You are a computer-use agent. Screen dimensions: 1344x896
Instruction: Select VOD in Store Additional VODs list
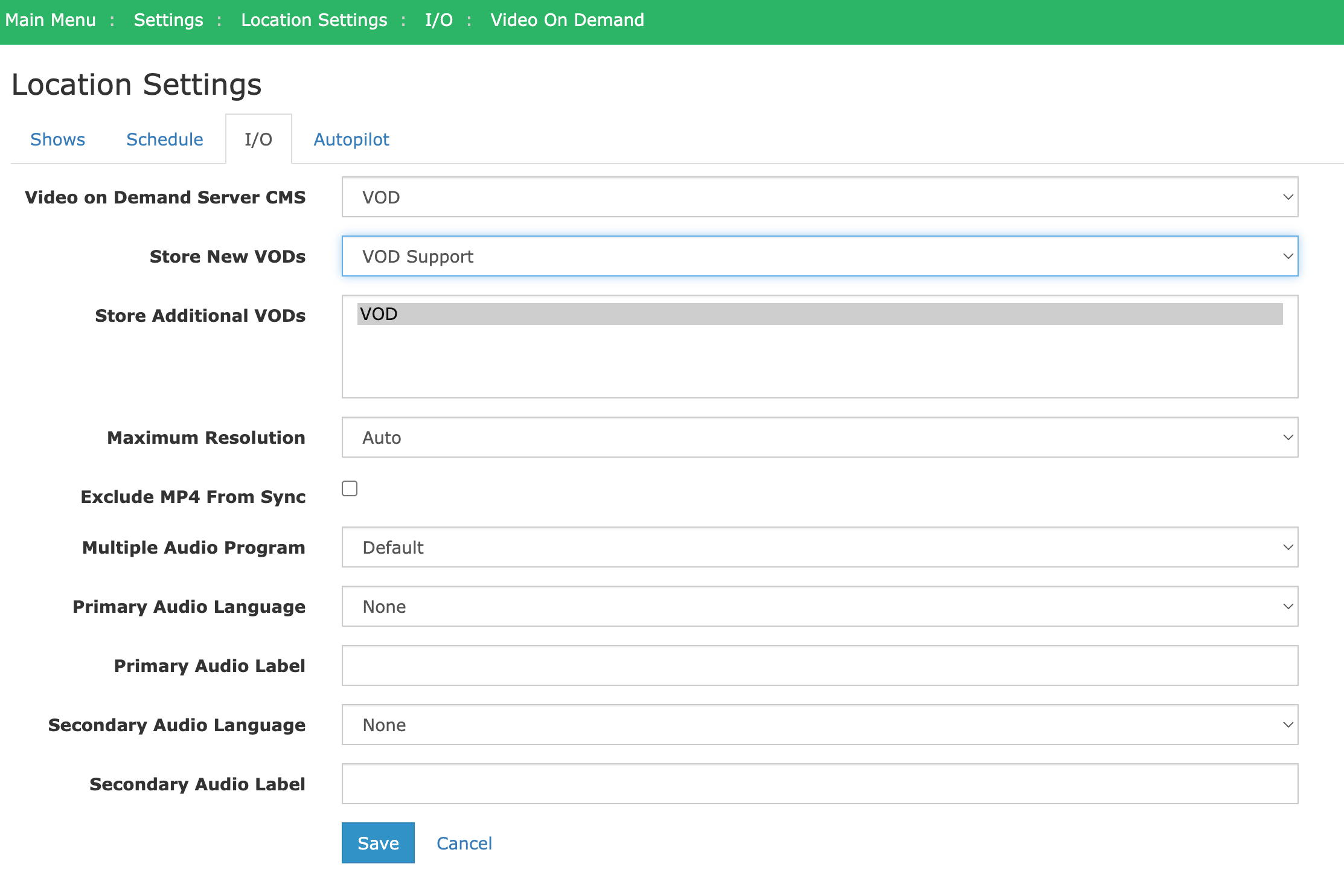point(819,314)
